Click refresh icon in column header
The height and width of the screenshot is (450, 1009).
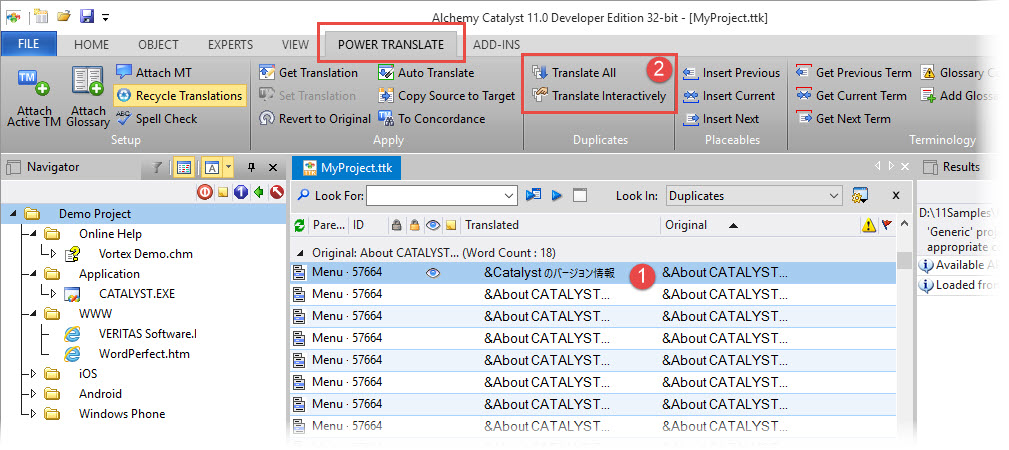(x=299, y=225)
